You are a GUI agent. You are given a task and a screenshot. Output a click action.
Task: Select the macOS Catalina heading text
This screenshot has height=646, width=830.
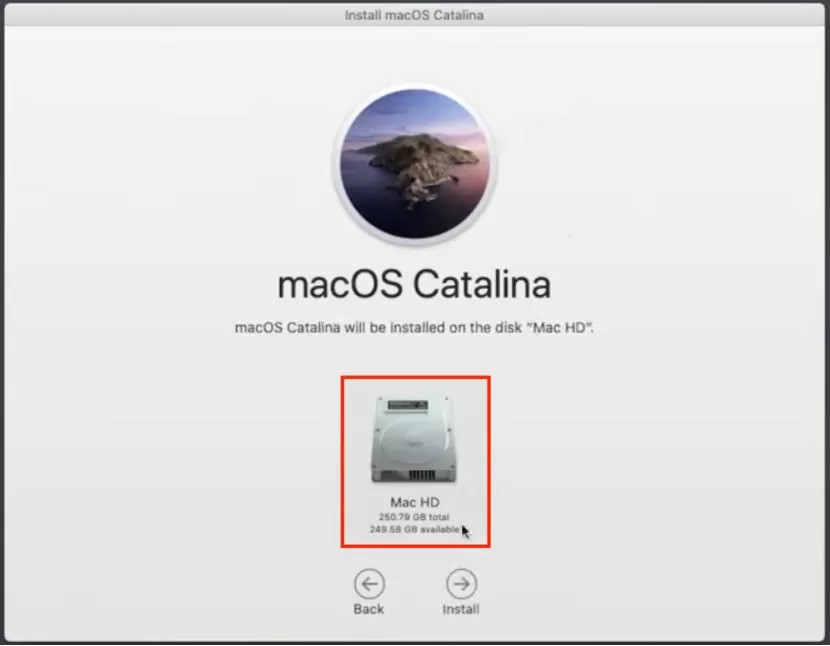tap(414, 285)
